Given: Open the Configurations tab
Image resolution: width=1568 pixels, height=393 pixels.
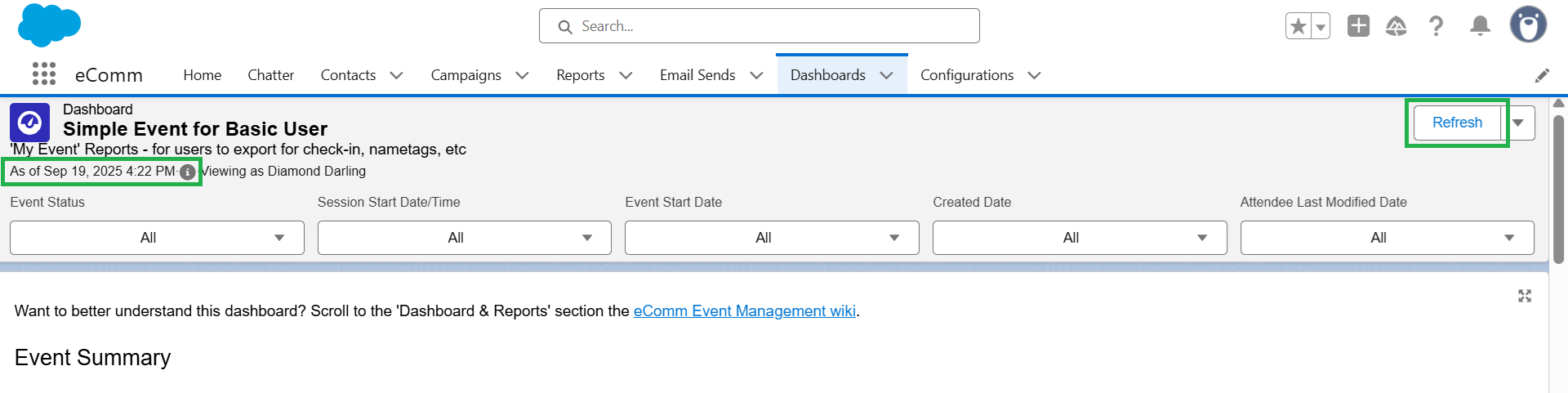Looking at the screenshot, I should click(967, 75).
